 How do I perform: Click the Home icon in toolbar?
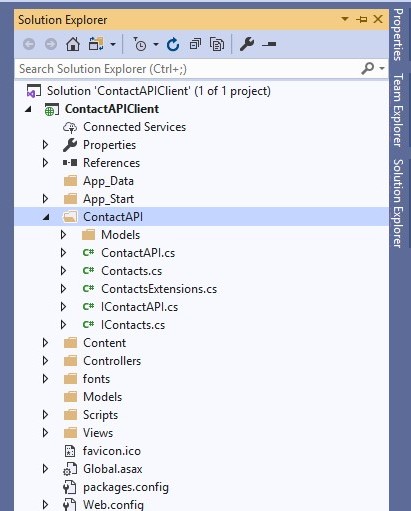pos(73,44)
